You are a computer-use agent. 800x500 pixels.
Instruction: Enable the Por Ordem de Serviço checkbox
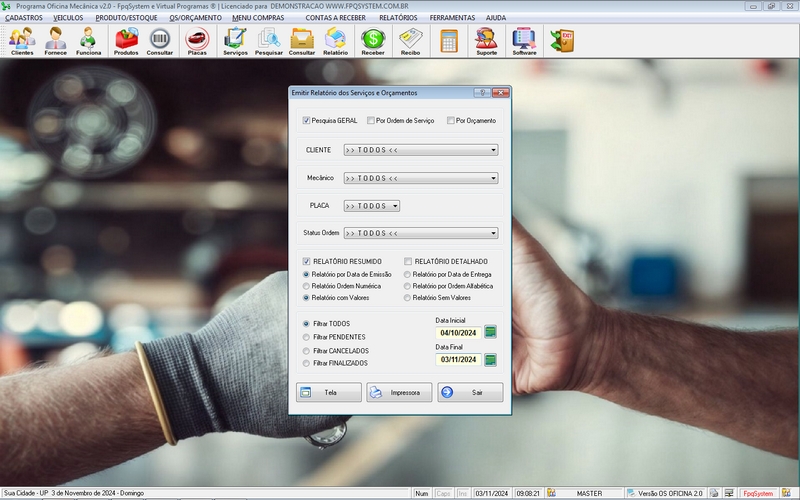(x=371, y=120)
